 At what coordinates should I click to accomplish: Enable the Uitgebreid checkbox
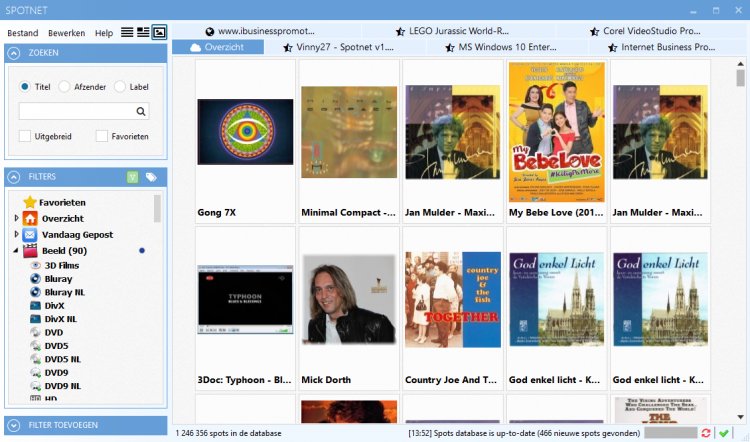pyautogui.click(x=25, y=136)
